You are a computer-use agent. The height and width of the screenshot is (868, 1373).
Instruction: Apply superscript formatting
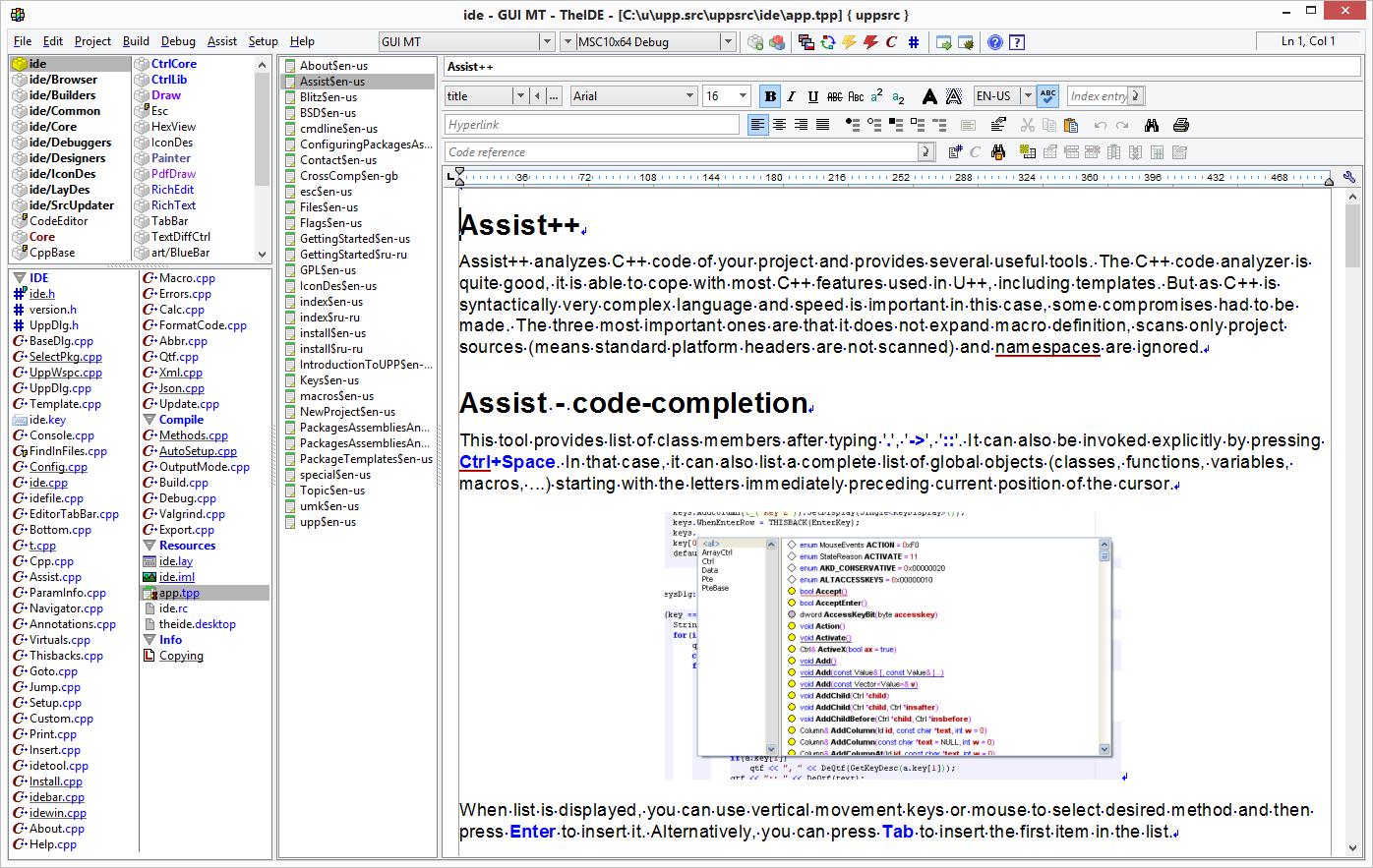tap(876, 96)
